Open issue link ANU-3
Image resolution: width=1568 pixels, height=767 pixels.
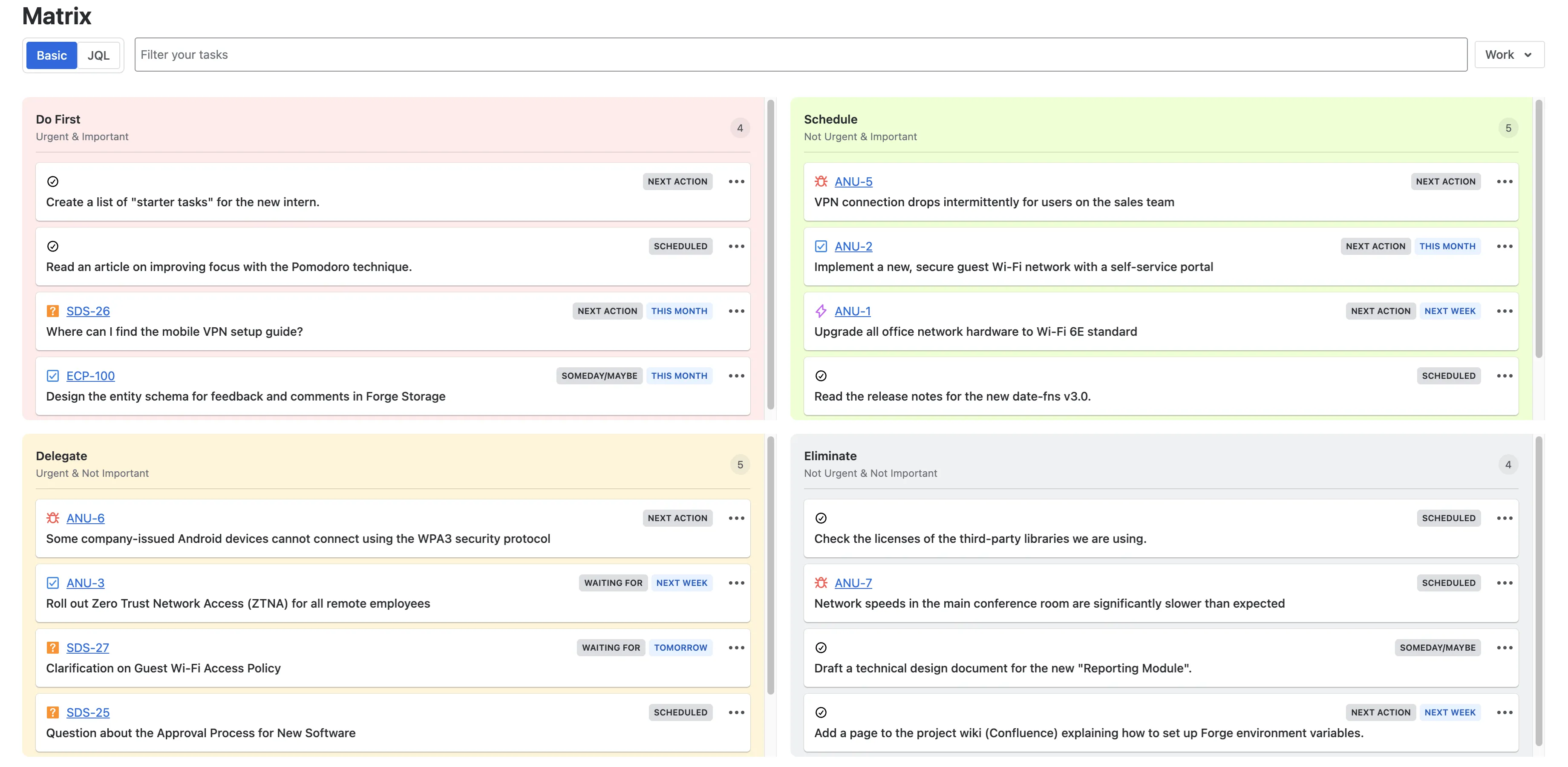pyautogui.click(x=85, y=582)
